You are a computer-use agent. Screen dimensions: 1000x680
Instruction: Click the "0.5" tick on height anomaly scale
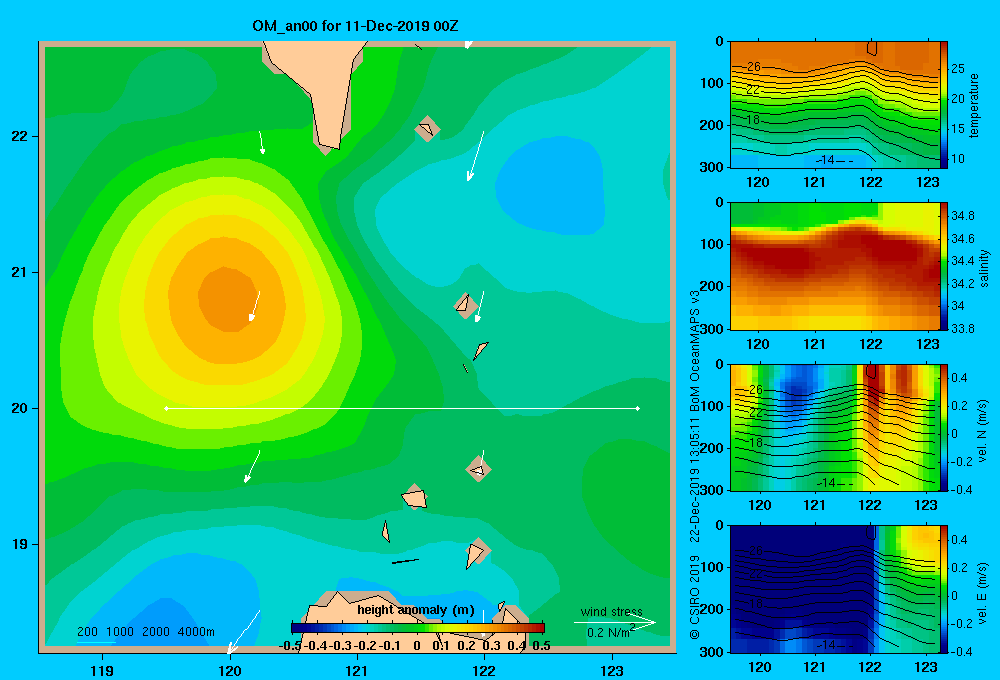(541, 646)
